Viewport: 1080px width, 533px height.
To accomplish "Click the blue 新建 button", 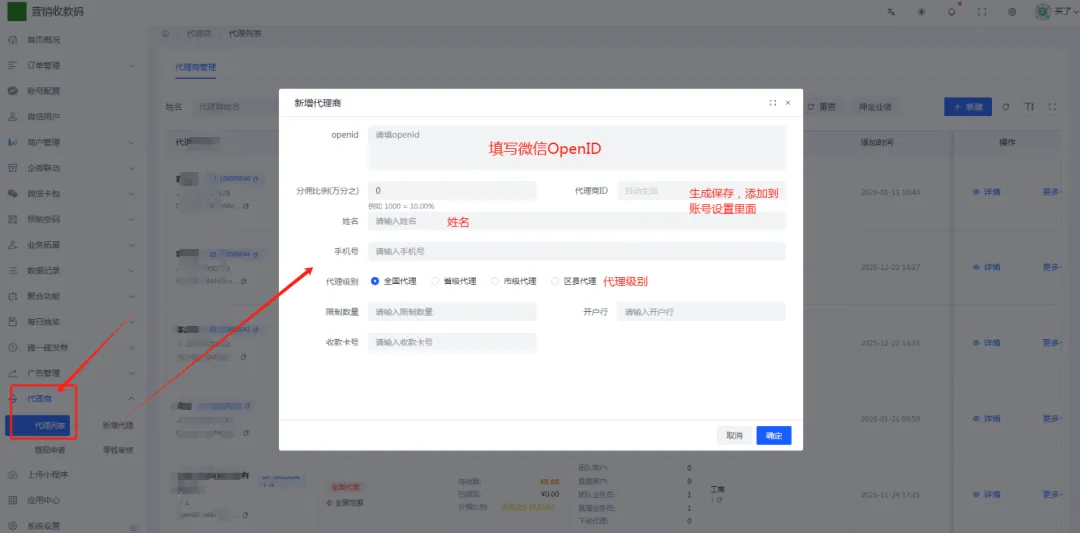I will [967, 107].
